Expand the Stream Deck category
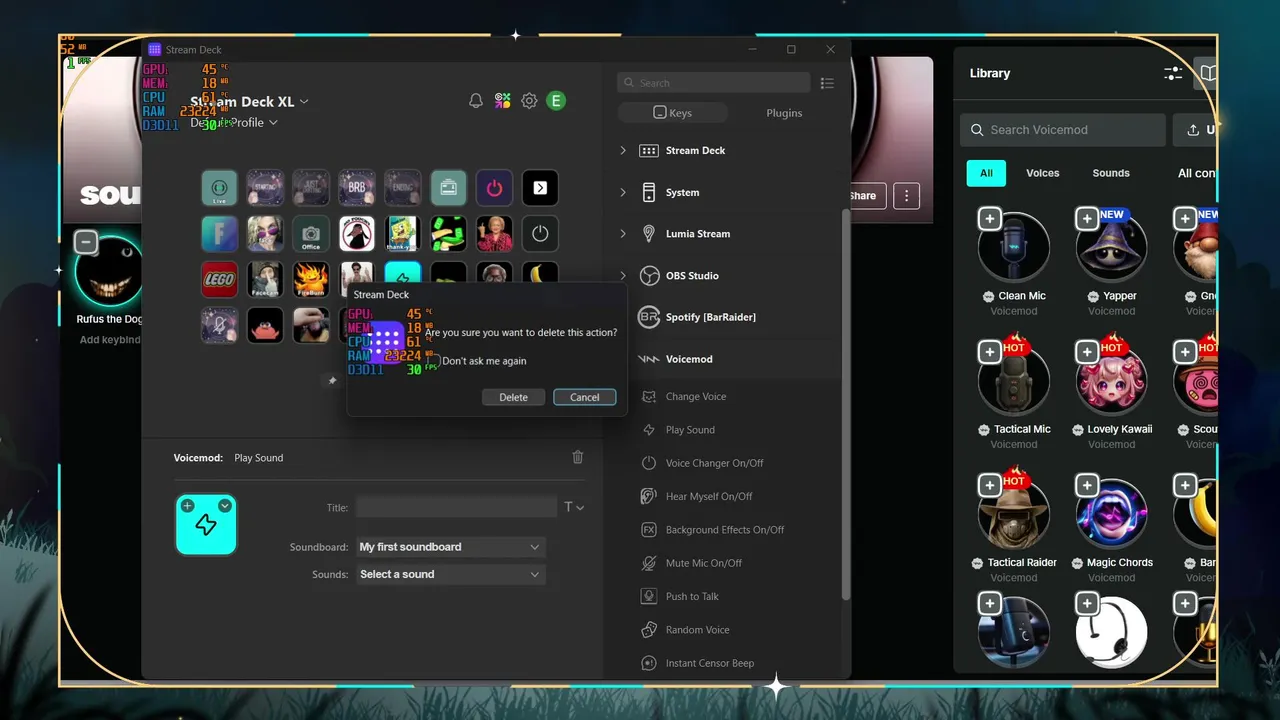 pyautogui.click(x=623, y=150)
